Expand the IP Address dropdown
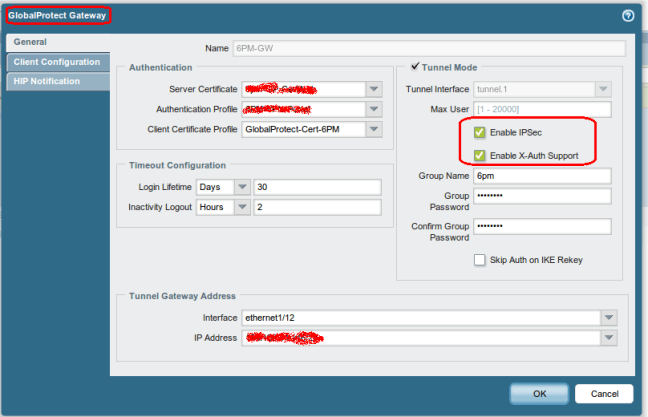The width and height of the screenshot is (648, 417). 609,338
